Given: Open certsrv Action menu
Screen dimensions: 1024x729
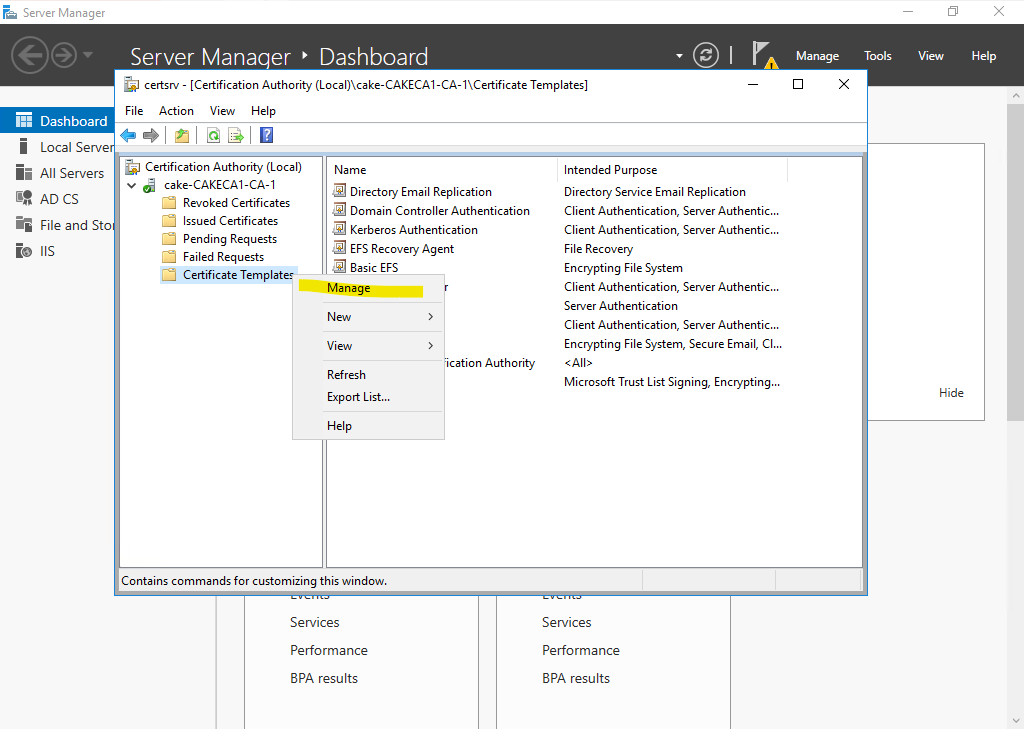Looking at the screenshot, I should click(x=176, y=110).
